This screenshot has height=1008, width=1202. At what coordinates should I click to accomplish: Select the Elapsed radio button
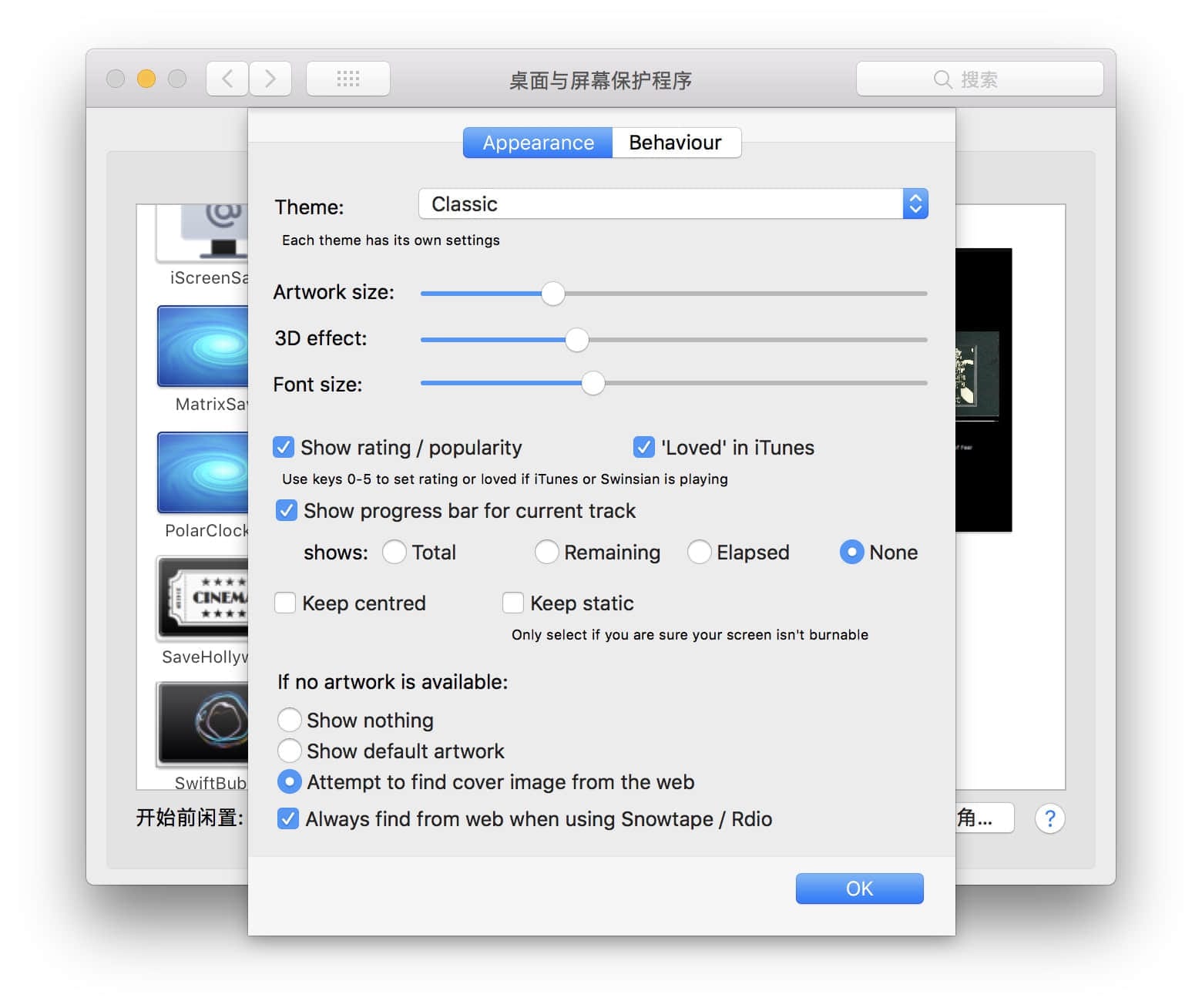coord(699,553)
